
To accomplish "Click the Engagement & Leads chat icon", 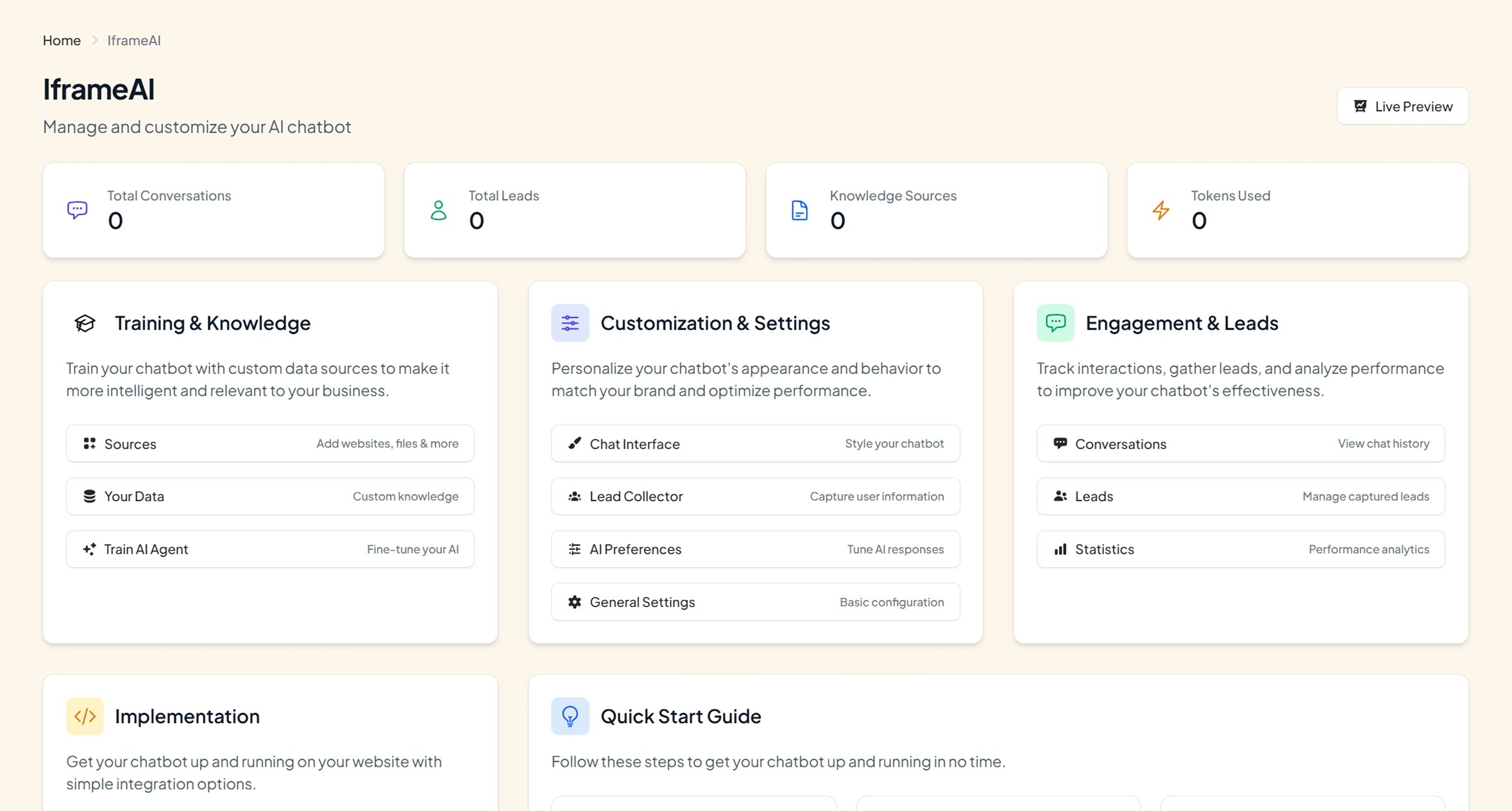I will point(1055,323).
